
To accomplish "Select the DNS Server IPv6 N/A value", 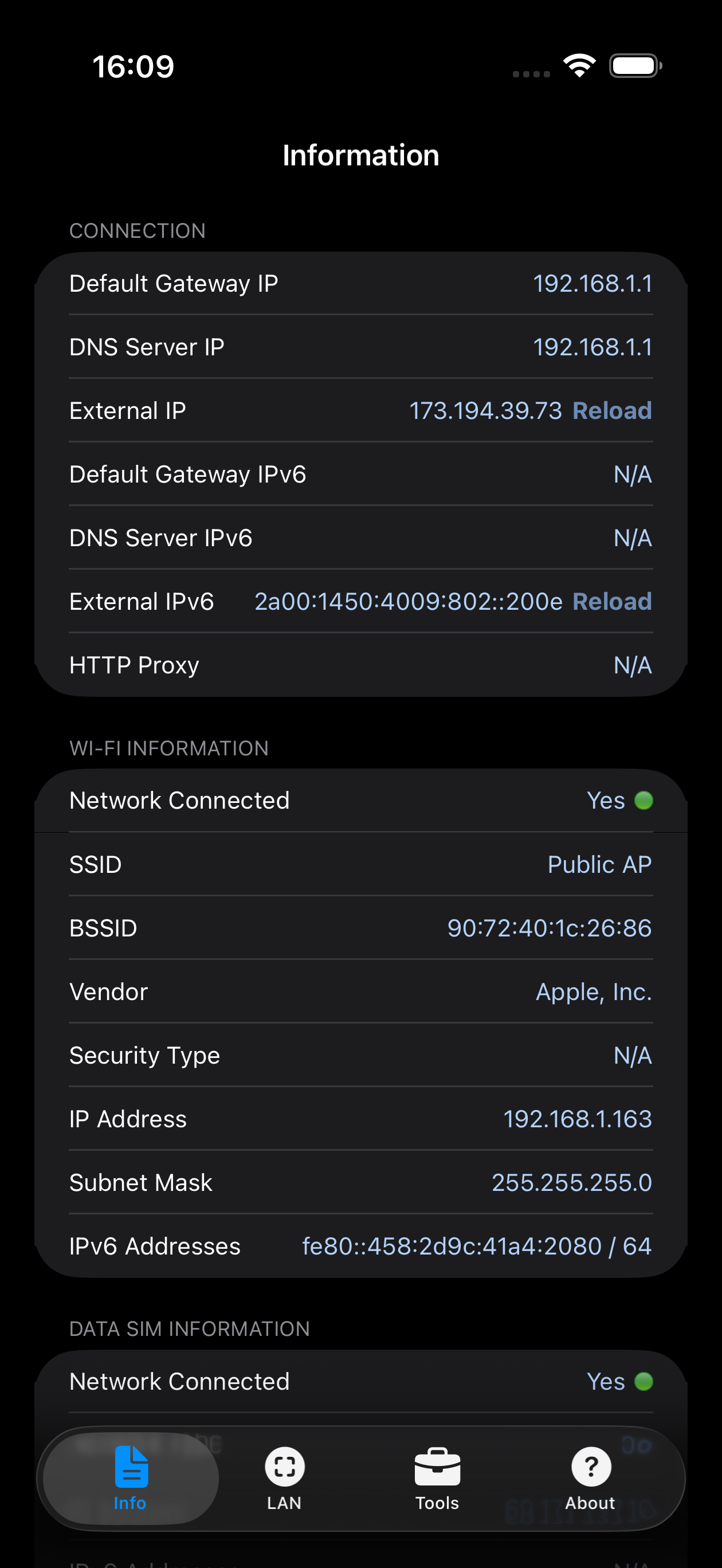I will [633, 538].
